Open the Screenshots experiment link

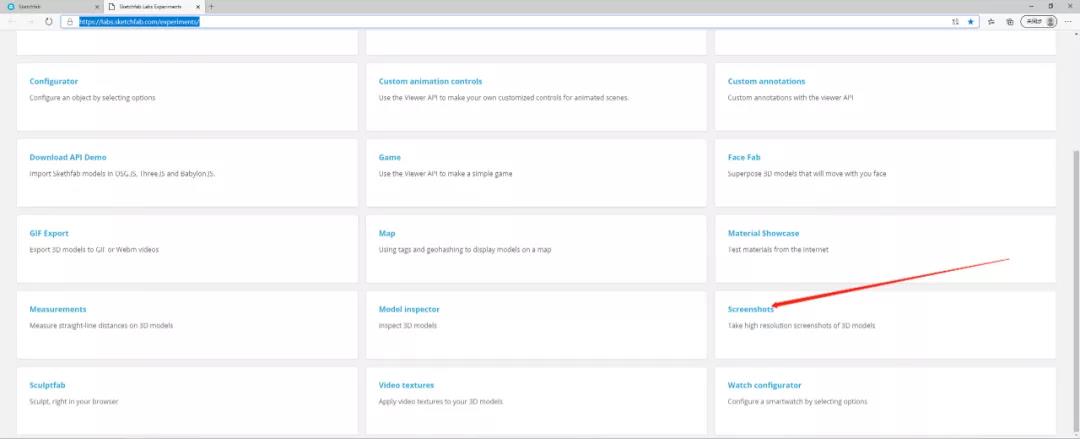(x=751, y=309)
